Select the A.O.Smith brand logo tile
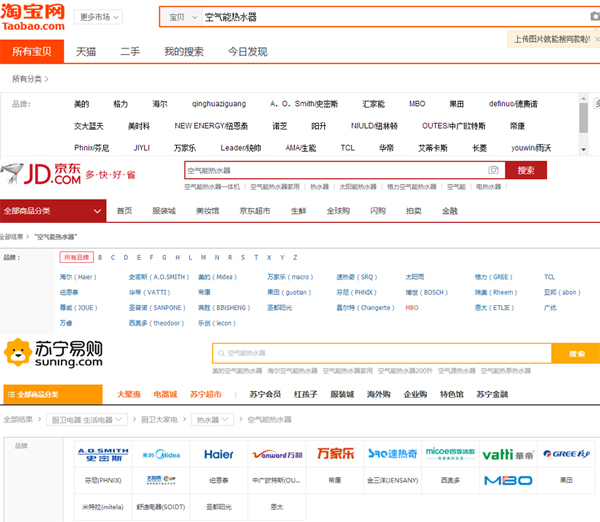This screenshot has height=522, width=600. click(104, 454)
